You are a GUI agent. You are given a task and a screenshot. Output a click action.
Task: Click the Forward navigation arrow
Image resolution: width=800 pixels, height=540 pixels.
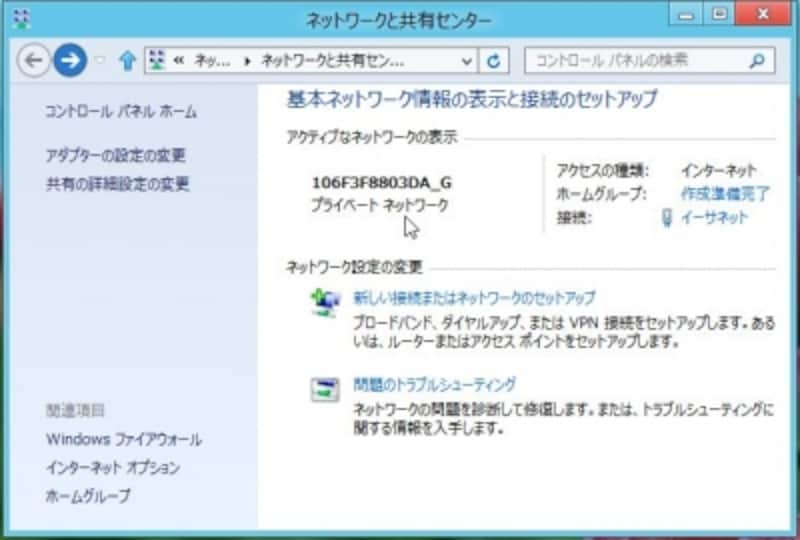coord(70,60)
